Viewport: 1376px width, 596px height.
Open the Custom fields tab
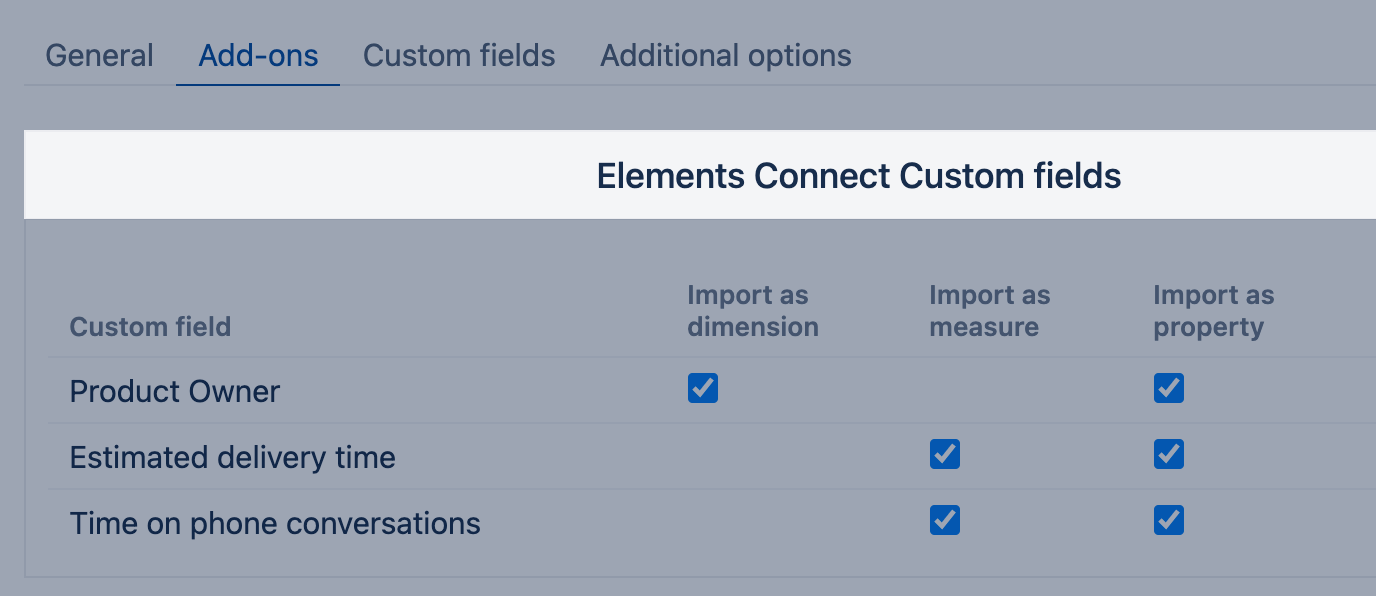(459, 55)
